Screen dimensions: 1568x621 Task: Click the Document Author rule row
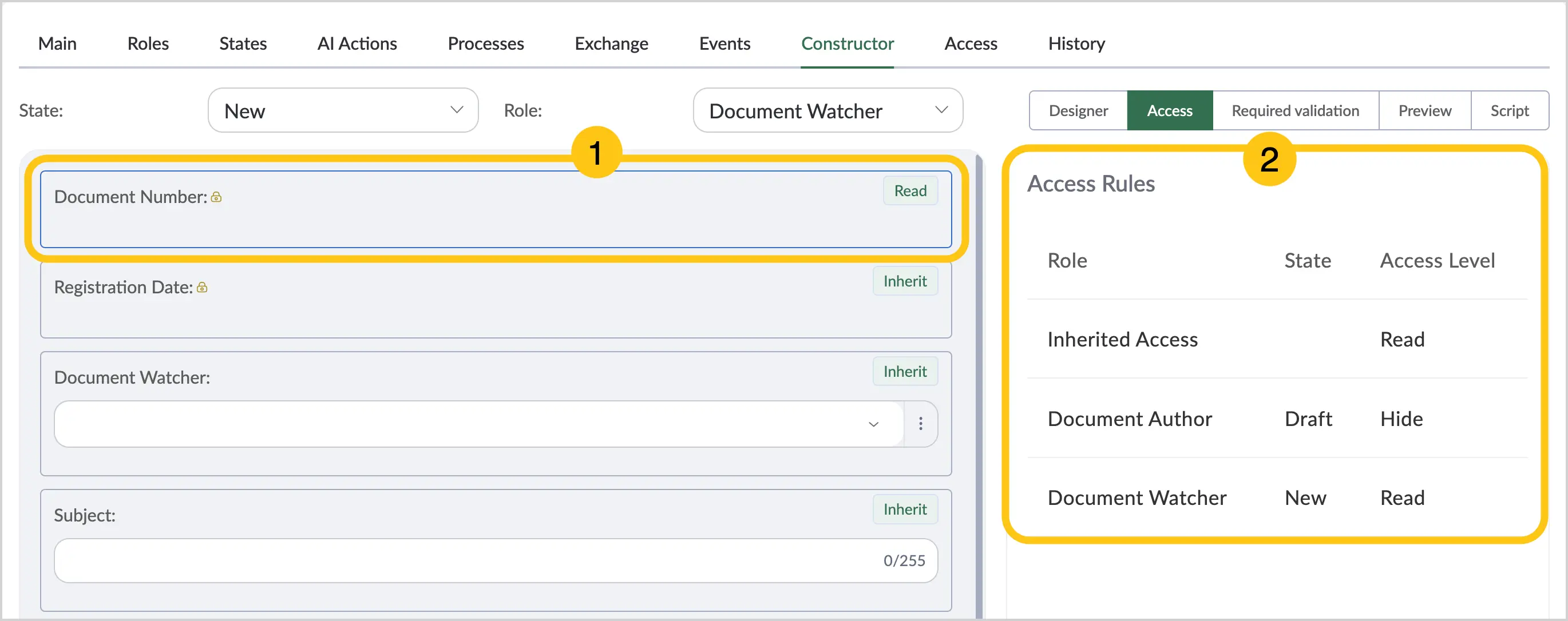coord(1277,419)
